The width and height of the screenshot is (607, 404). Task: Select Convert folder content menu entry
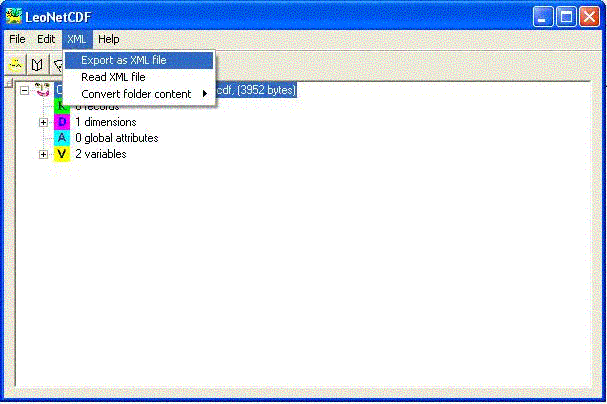139,94
